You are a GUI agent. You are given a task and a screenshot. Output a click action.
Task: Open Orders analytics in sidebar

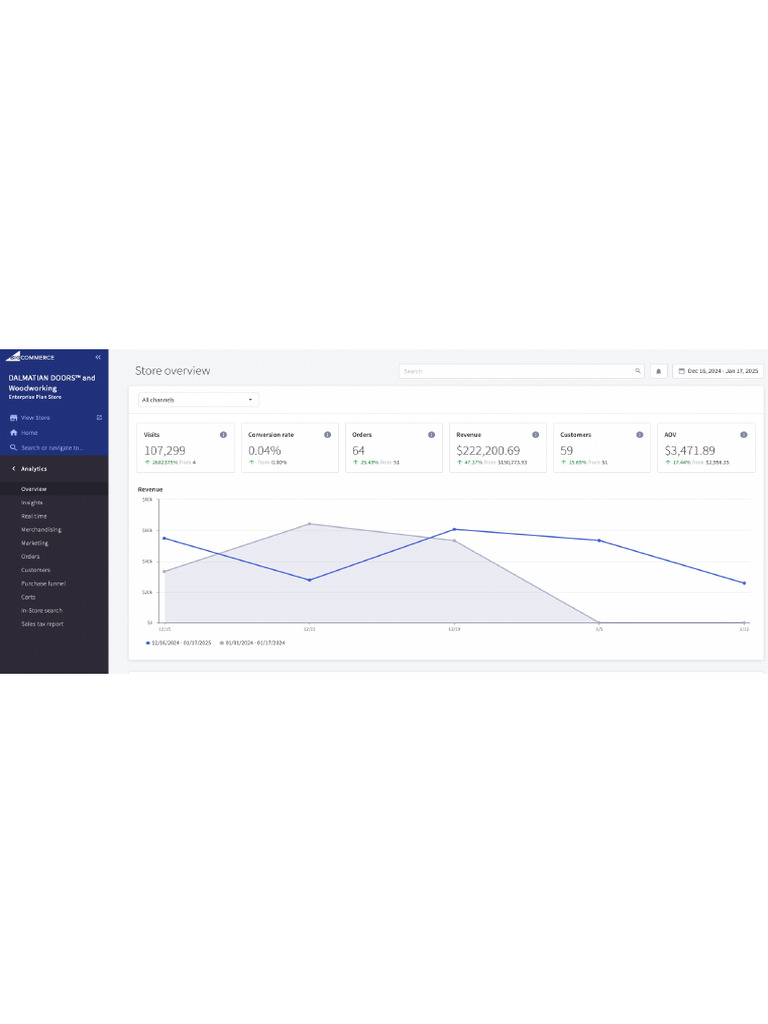point(30,557)
